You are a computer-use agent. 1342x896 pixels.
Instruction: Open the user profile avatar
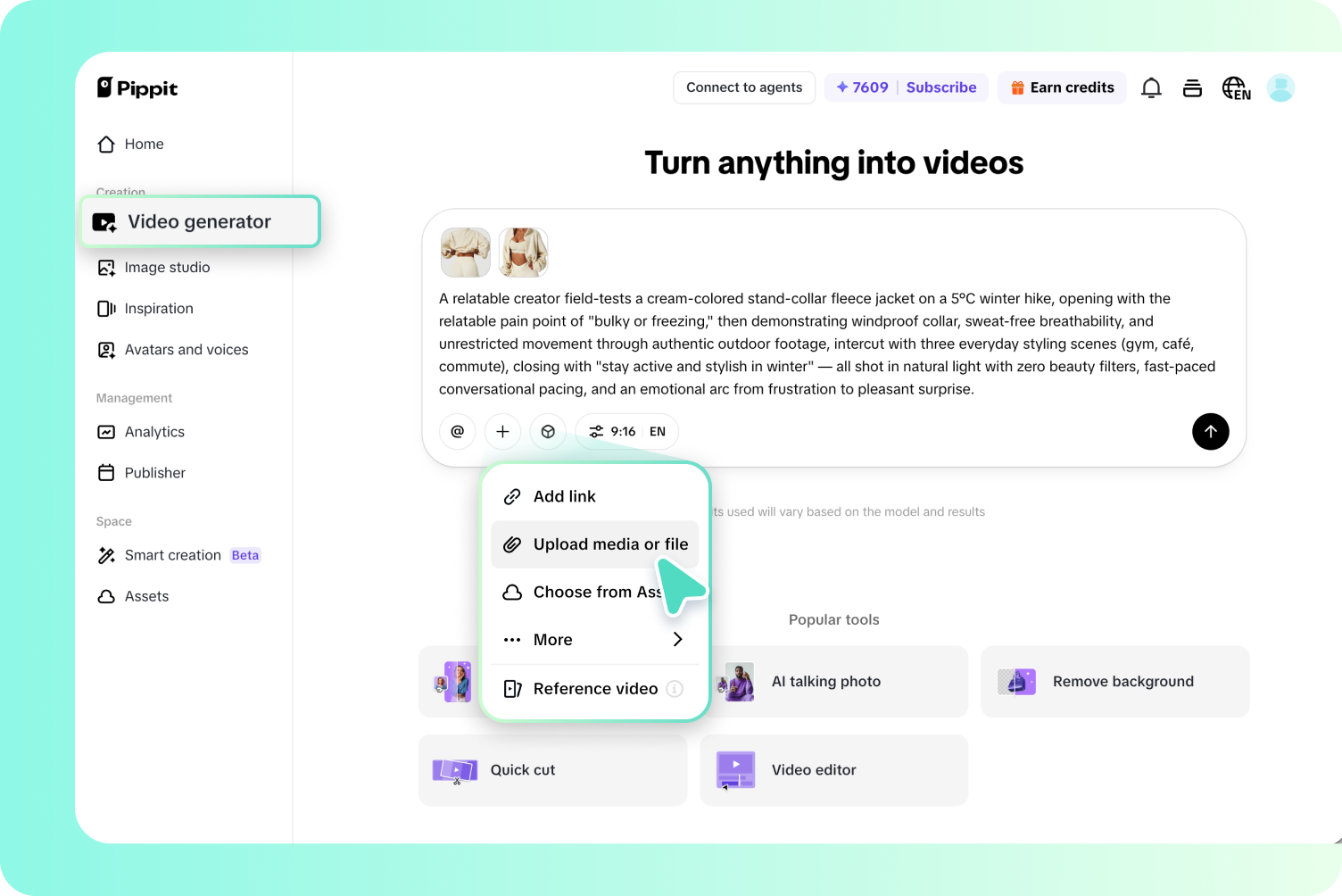(1280, 87)
